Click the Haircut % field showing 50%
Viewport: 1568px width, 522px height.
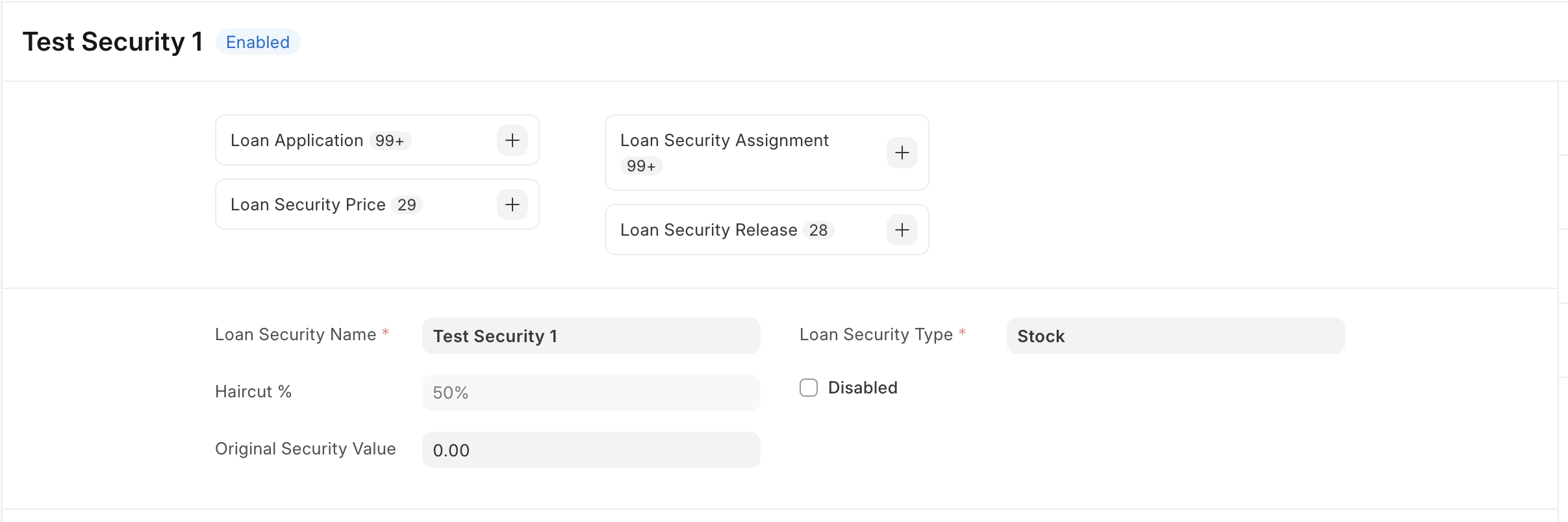[x=591, y=393]
